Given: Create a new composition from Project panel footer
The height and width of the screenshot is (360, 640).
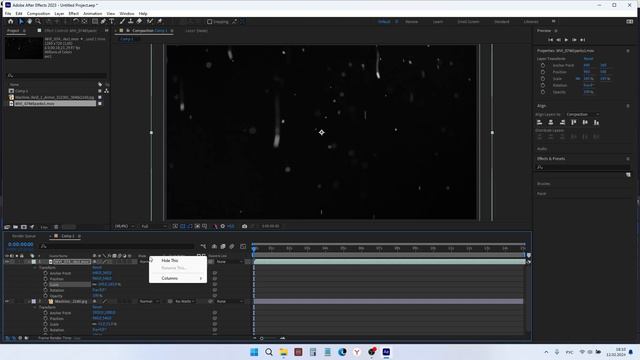Looking at the screenshot, I should coord(24,227).
